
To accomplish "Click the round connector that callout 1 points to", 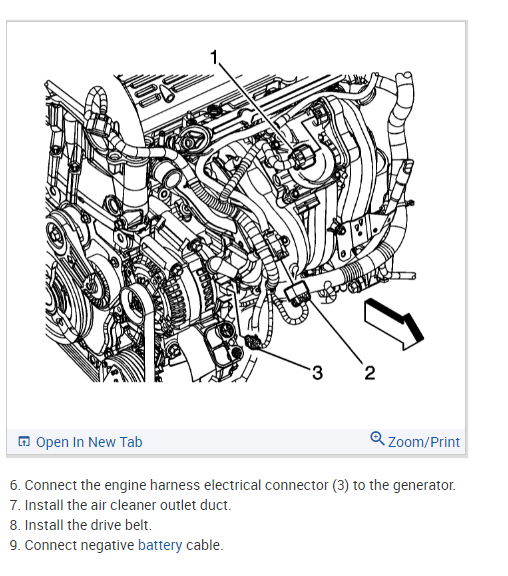I will [x=302, y=159].
